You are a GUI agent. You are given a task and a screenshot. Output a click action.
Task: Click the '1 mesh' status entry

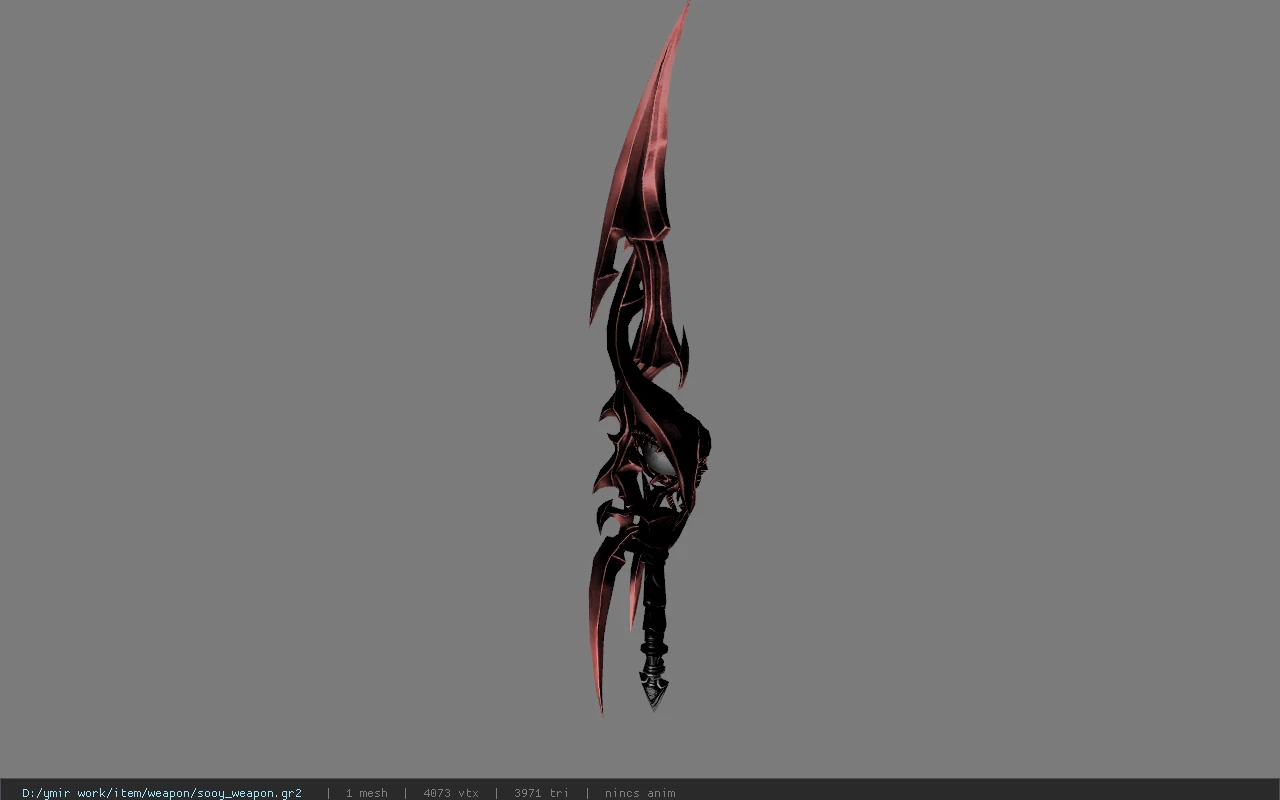[367, 793]
